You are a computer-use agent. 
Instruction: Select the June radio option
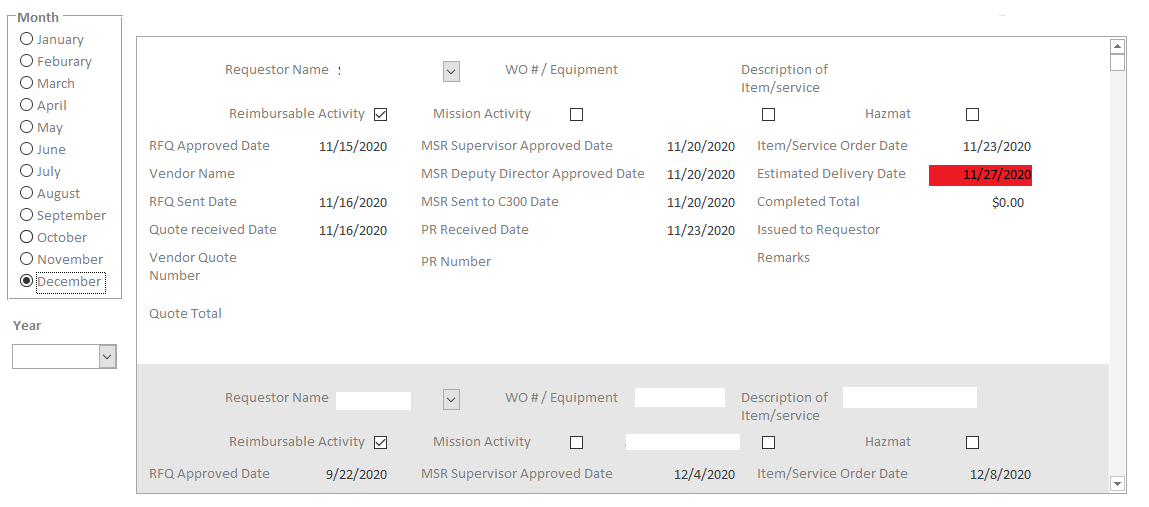[27, 149]
